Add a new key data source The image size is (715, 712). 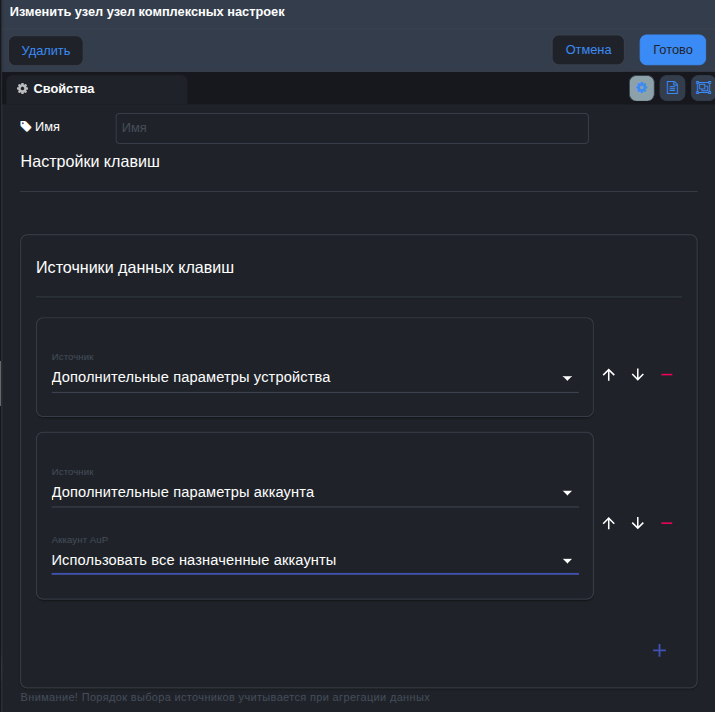point(659,651)
